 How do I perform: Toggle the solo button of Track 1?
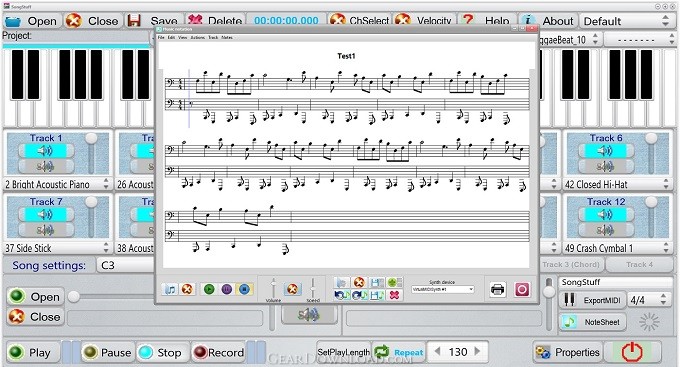(x=46, y=166)
